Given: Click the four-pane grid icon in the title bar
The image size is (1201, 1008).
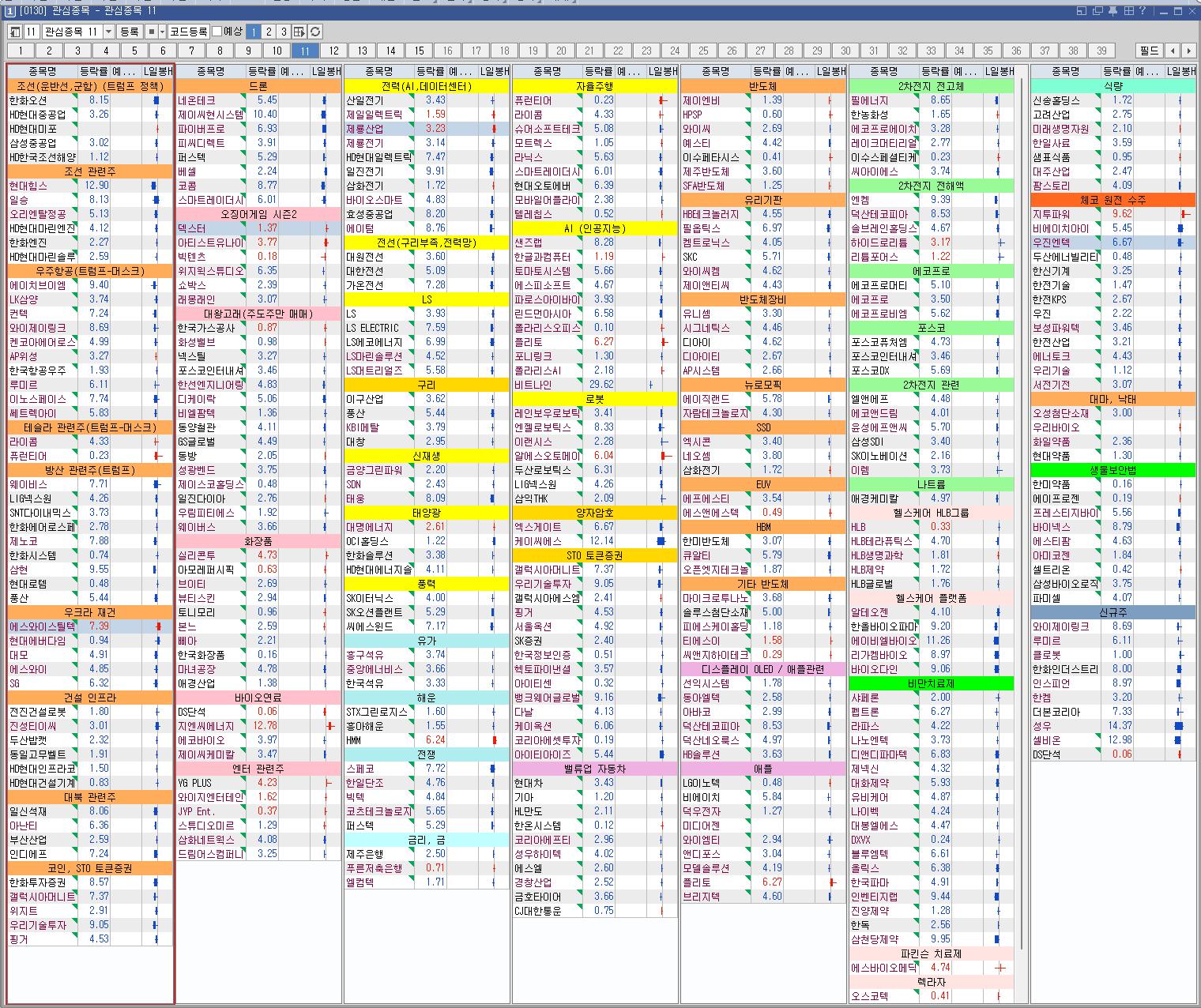Looking at the screenshot, I should pos(1128,11).
